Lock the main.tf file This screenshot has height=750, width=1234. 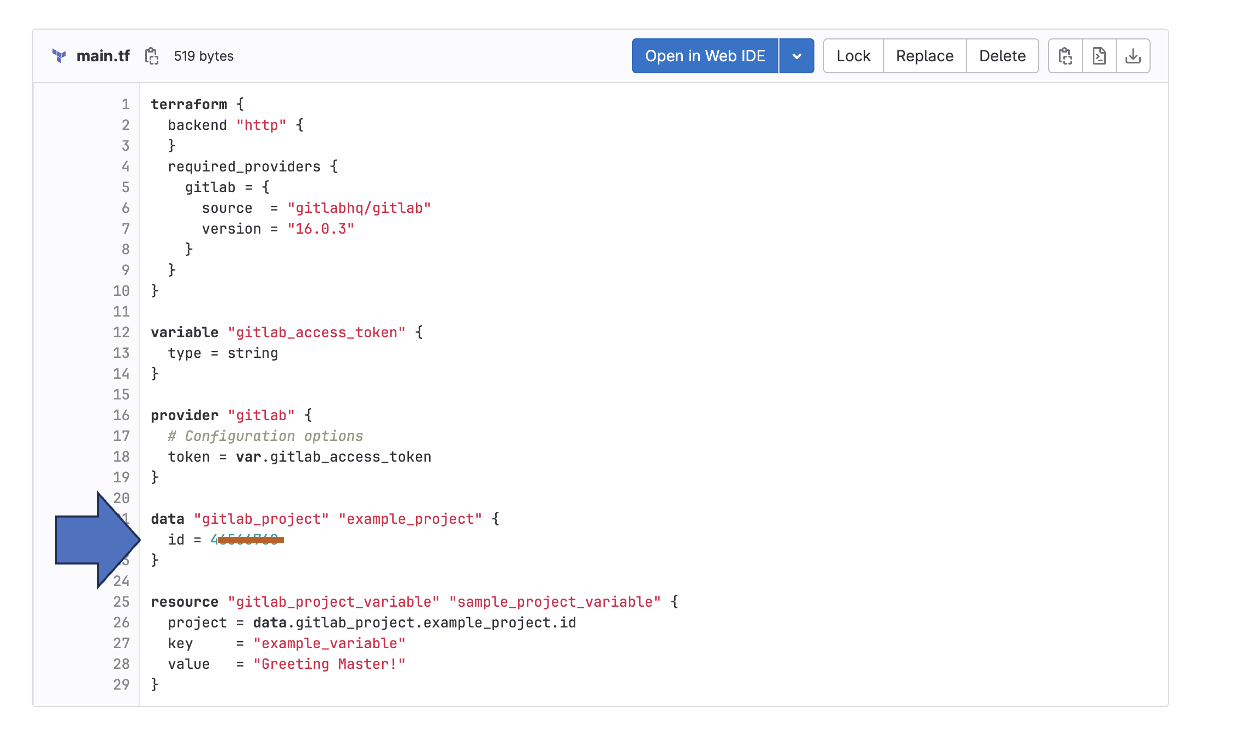853,56
